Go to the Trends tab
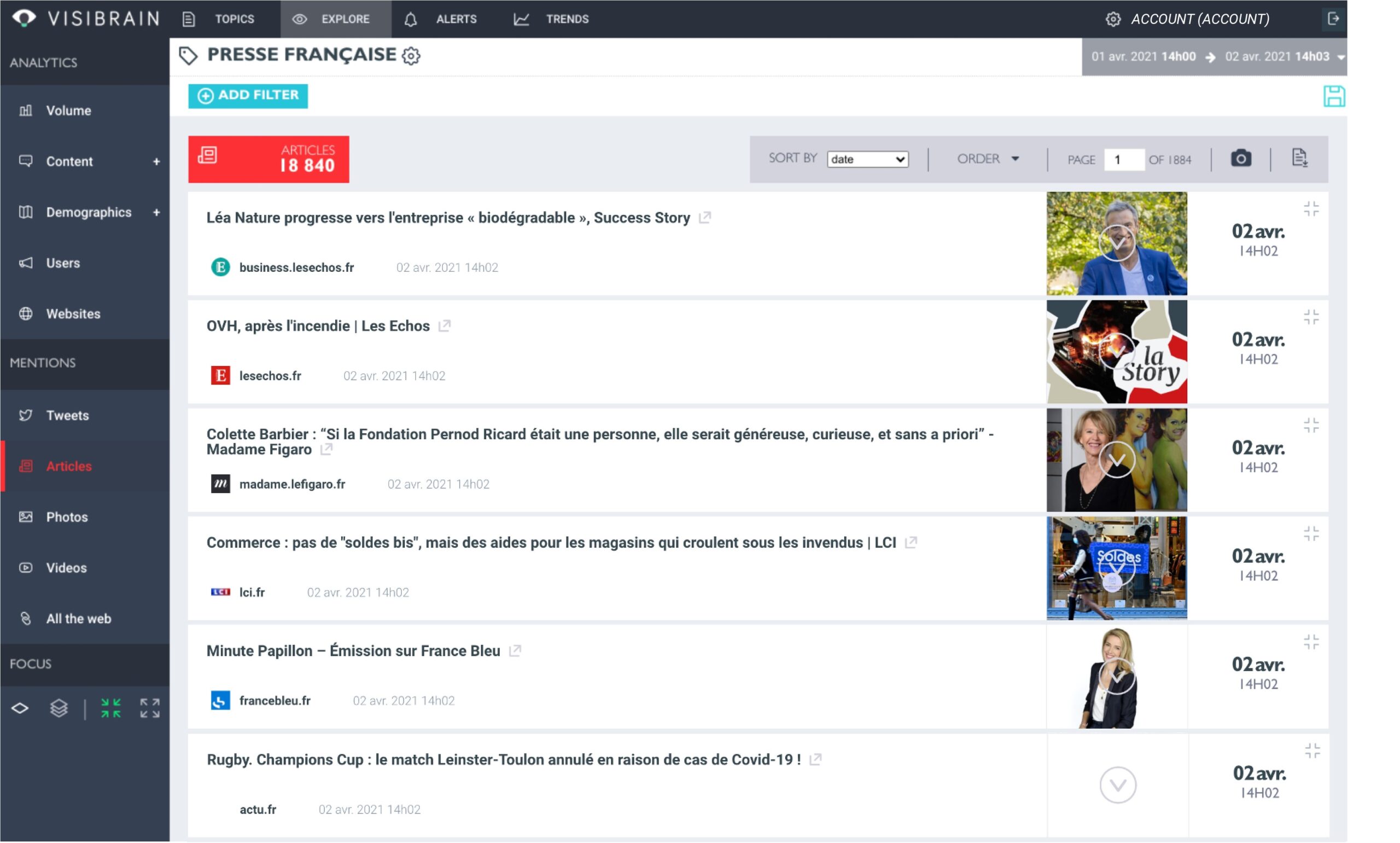This screenshot has height=843, width=1400. pos(551,19)
